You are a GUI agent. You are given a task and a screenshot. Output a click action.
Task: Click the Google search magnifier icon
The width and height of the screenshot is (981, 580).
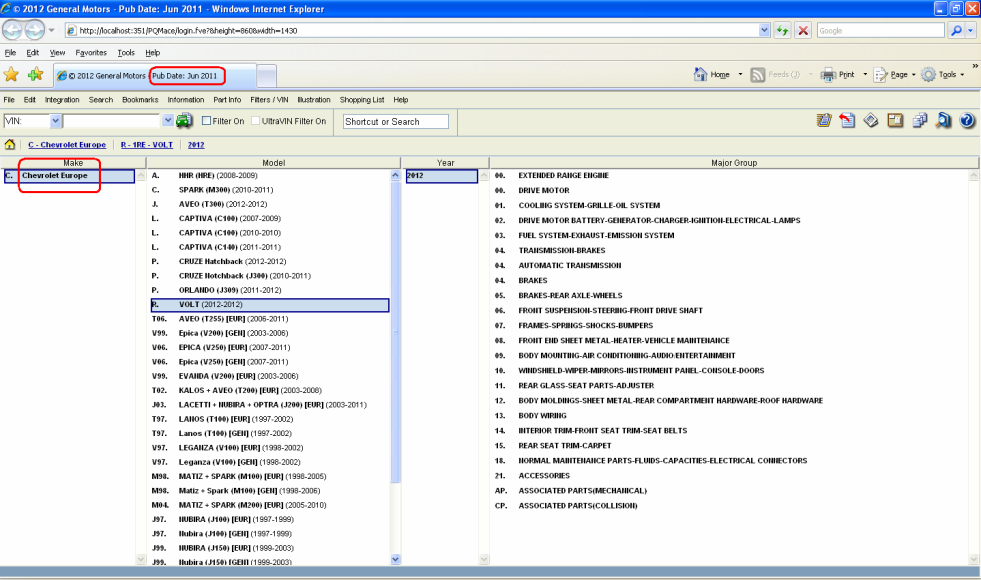tap(956, 30)
